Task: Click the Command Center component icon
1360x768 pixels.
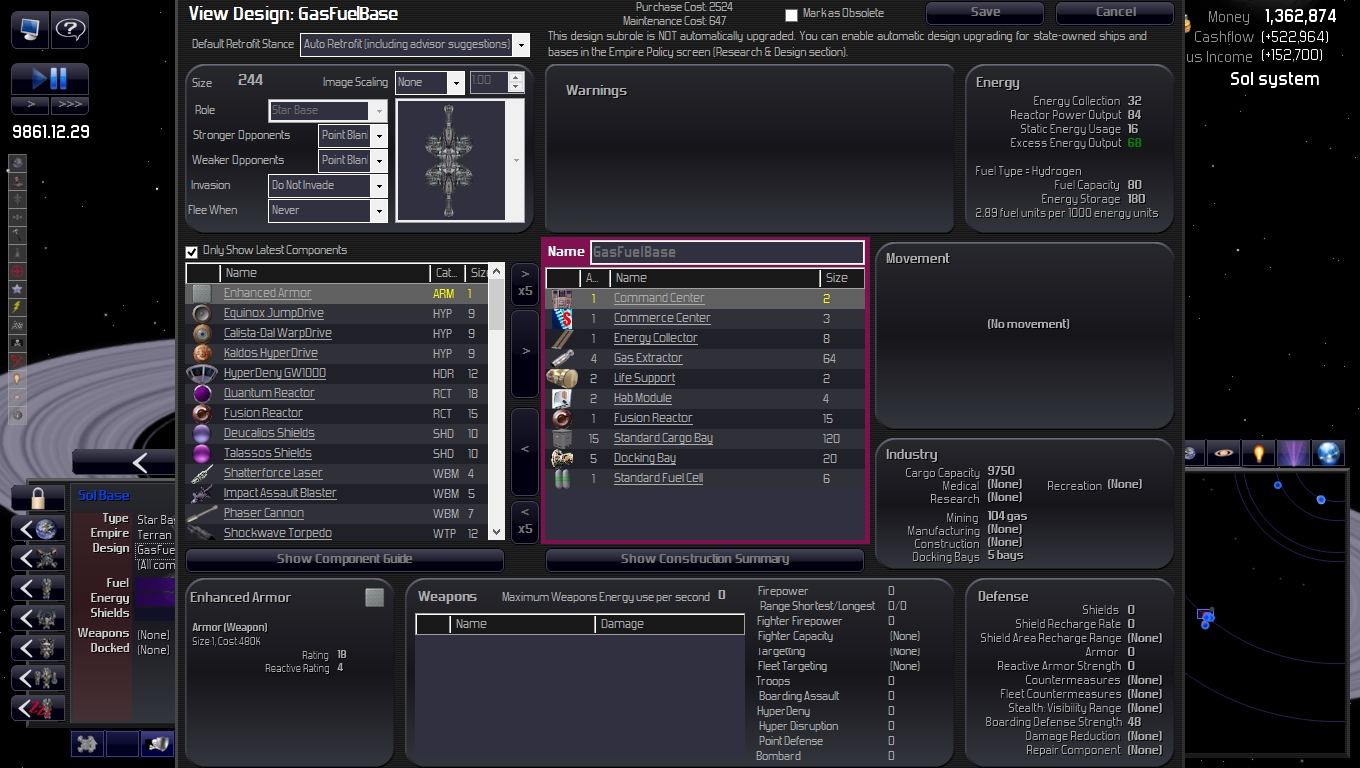Action: 562,298
